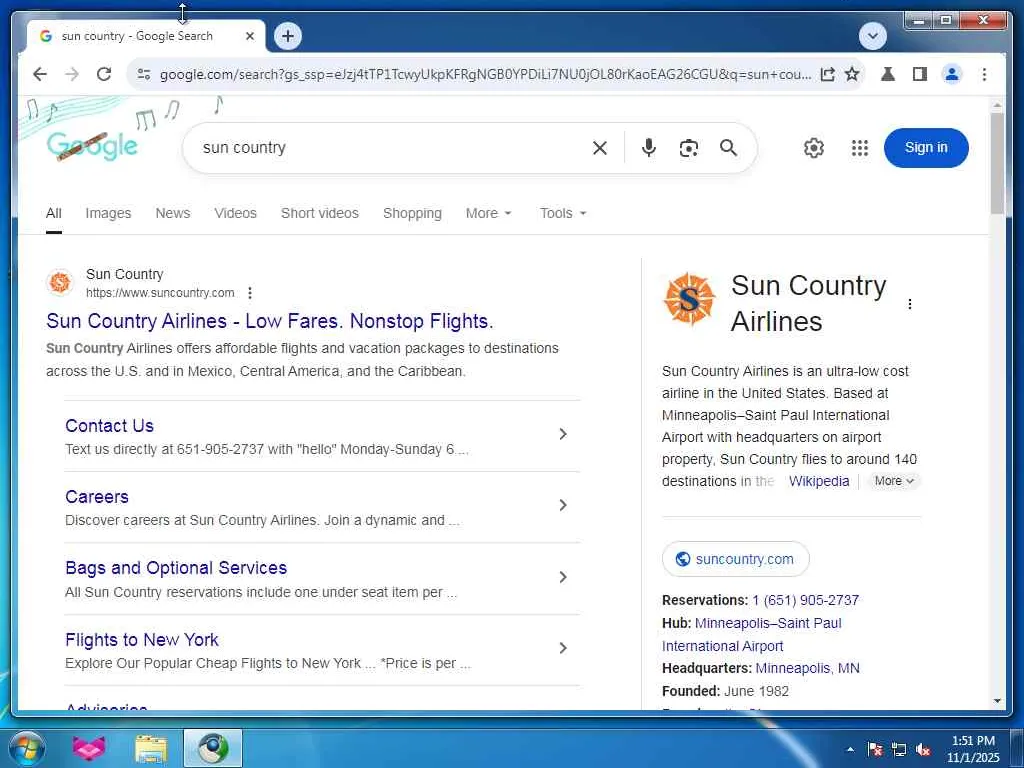Open Windows Explorer from taskbar

[x=151, y=749]
